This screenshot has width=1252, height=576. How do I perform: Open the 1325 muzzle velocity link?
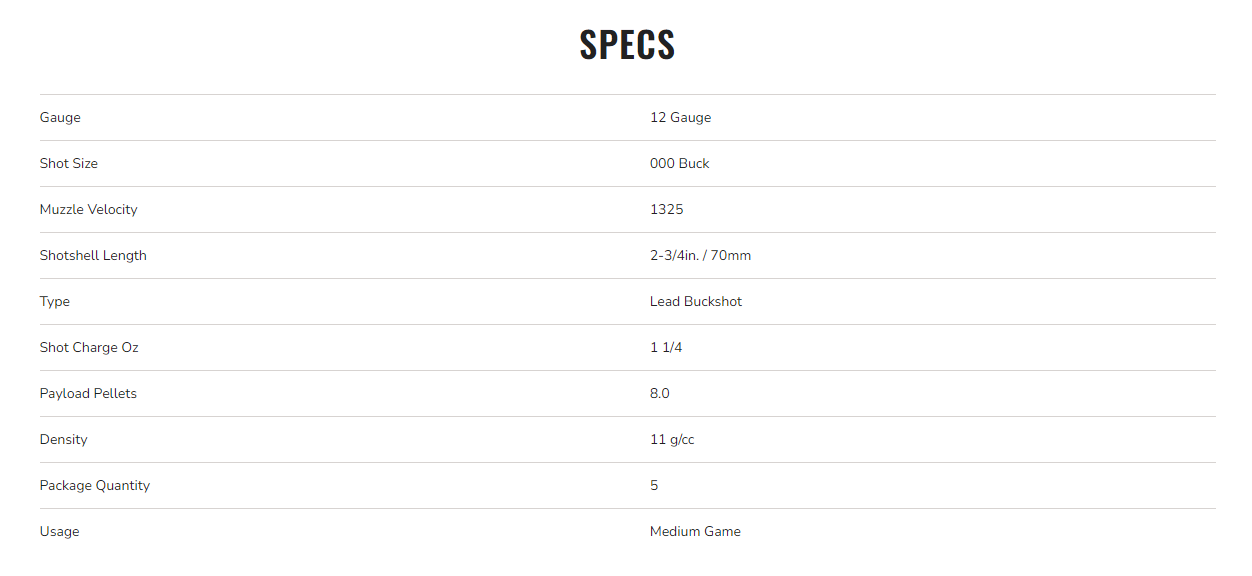(x=666, y=209)
